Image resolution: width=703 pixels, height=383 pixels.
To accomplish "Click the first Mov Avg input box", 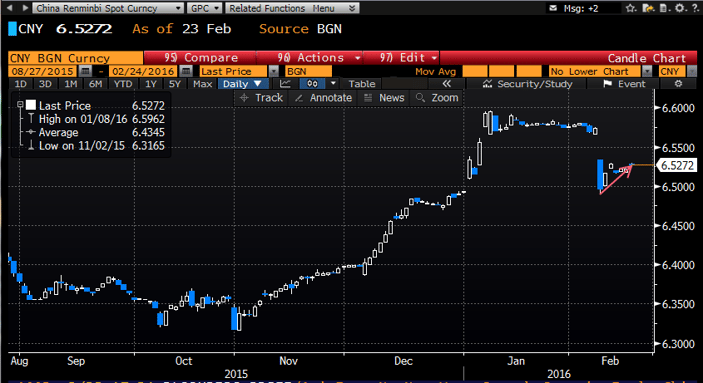I will pyautogui.click(x=475, y=71).
